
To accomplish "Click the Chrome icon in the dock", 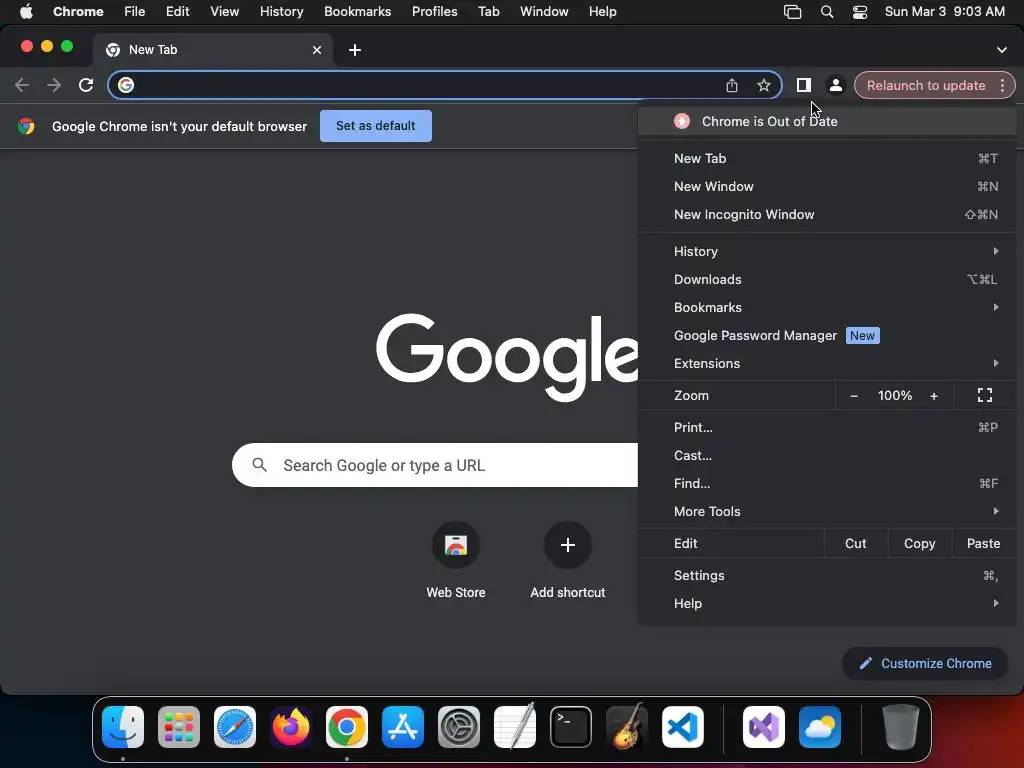I will pos(347,727).
